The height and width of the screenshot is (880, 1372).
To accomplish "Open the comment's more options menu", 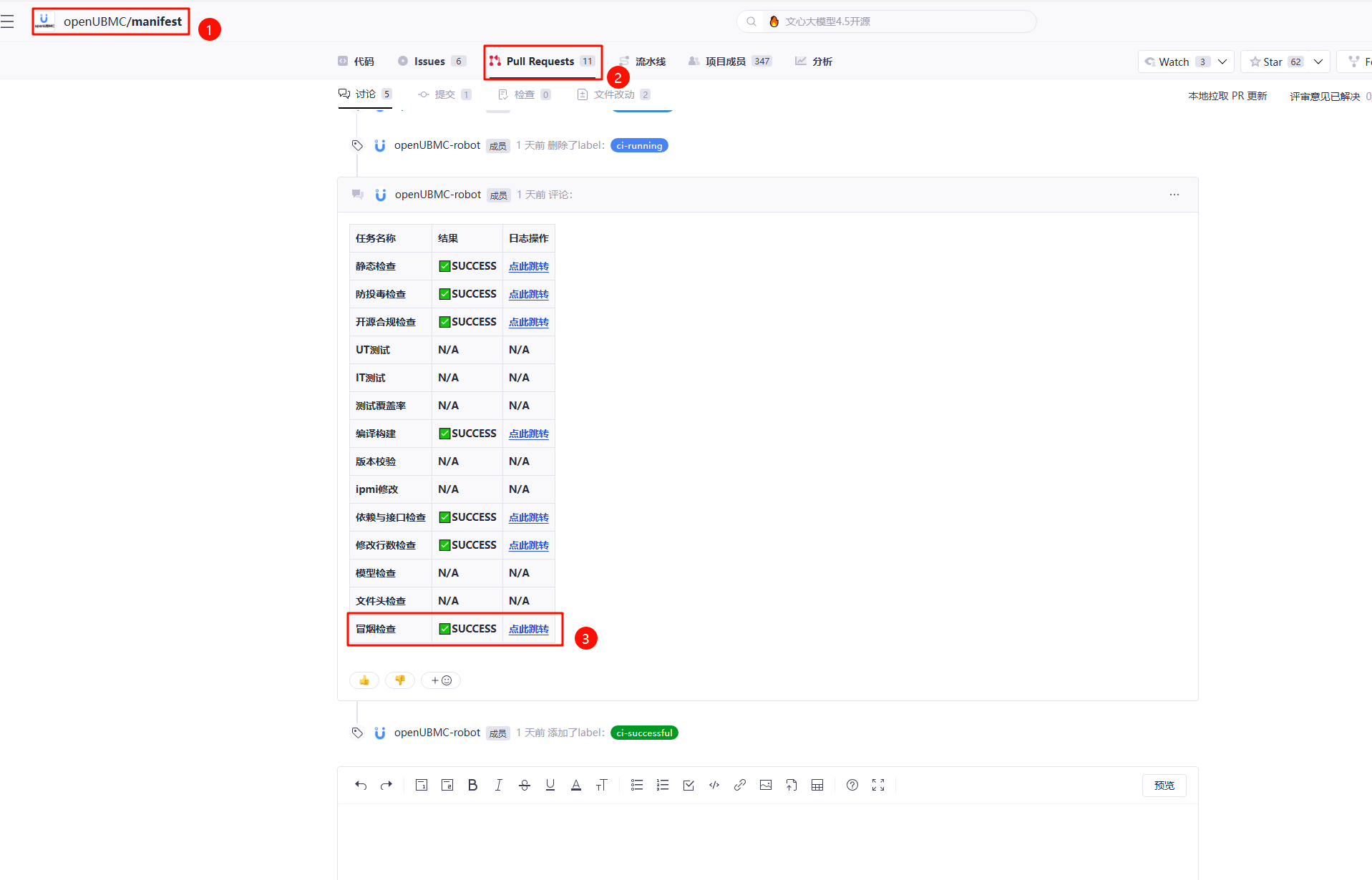I will [x=1174, y=195].
